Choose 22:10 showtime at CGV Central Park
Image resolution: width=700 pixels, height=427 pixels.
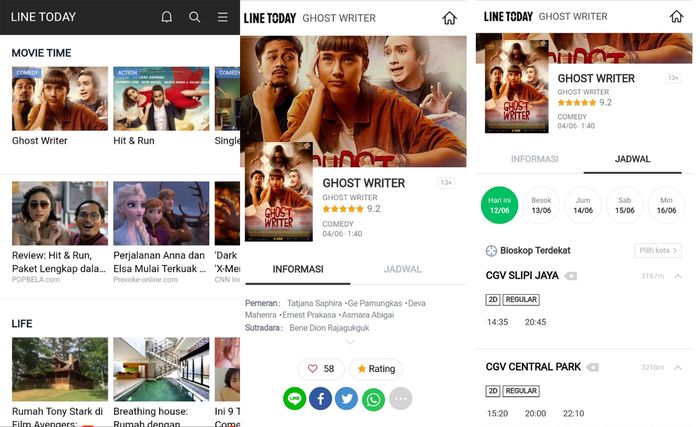[x=574, y=414]
